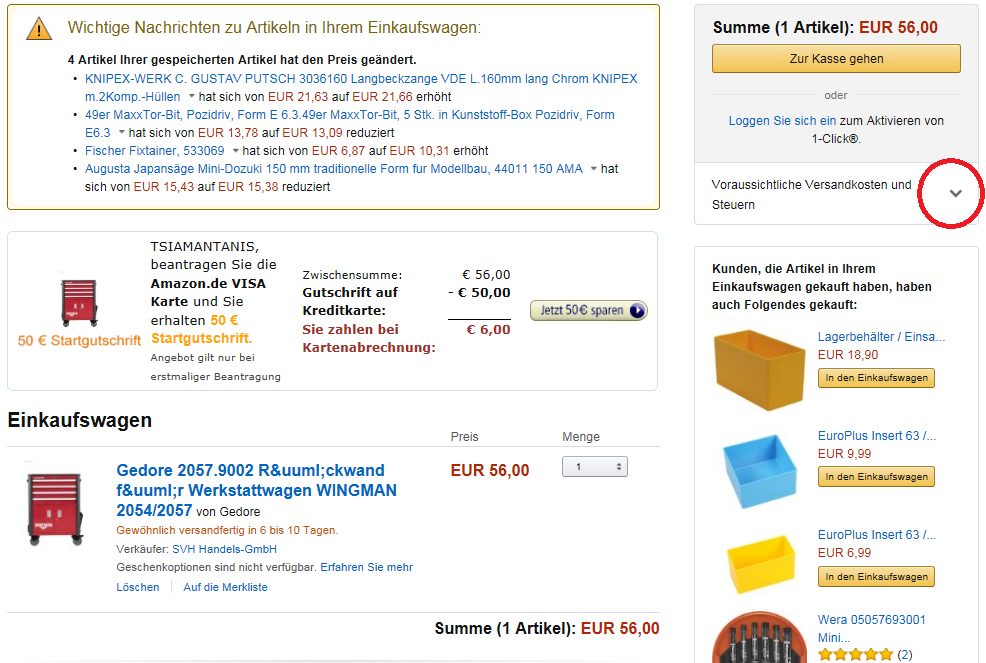986x663 pixels.
Task: Add EuroPlus Insert for 6,99 to cart
Action: tap(876, 577)
